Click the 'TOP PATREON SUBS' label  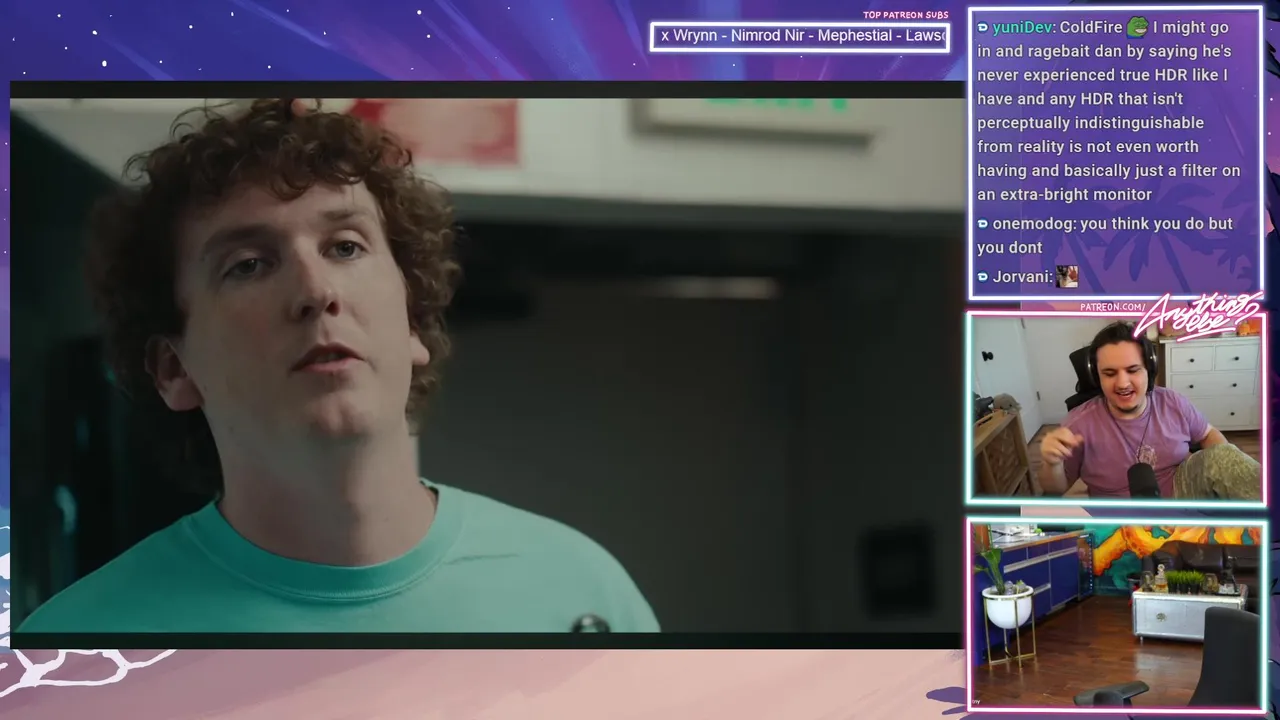[x=905, y=15]
